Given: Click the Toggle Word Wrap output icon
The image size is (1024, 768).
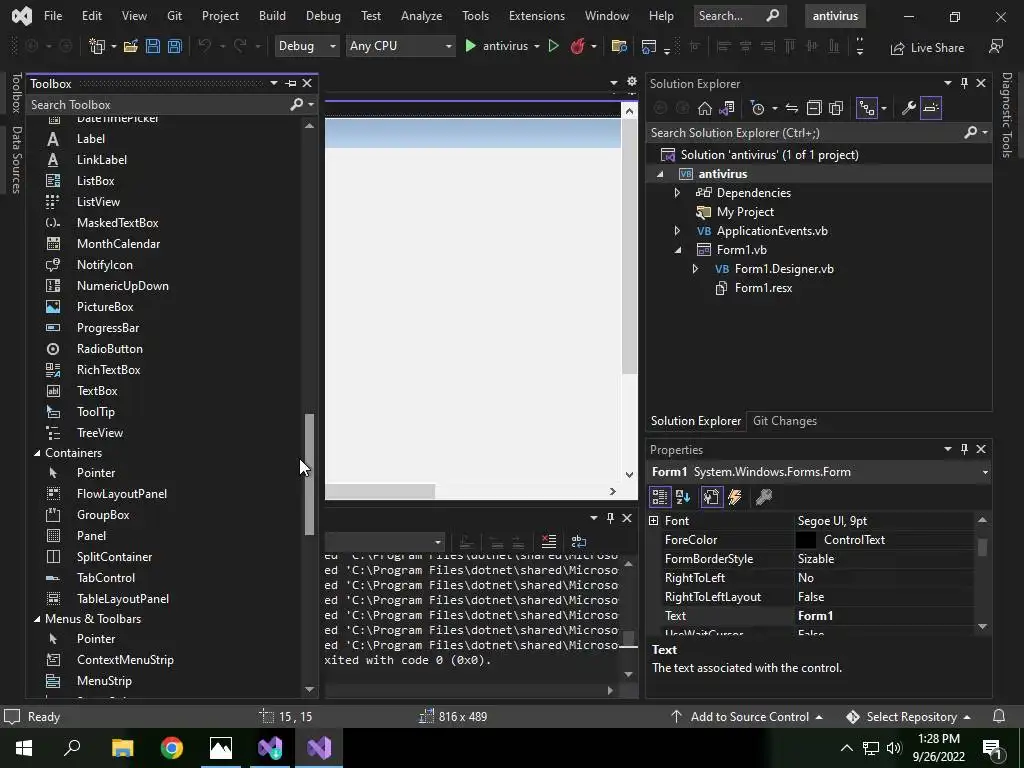Looking at the screenshot, I should [x=579, y=541].
